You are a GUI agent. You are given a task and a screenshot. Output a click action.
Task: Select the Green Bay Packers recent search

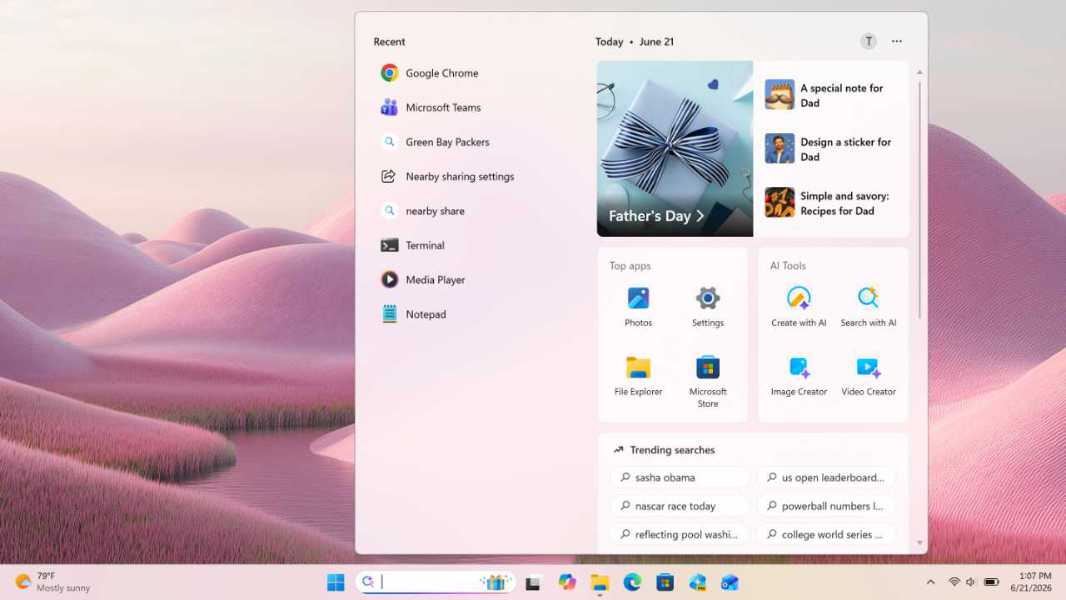pyautogui.click(x=435, y=142)
